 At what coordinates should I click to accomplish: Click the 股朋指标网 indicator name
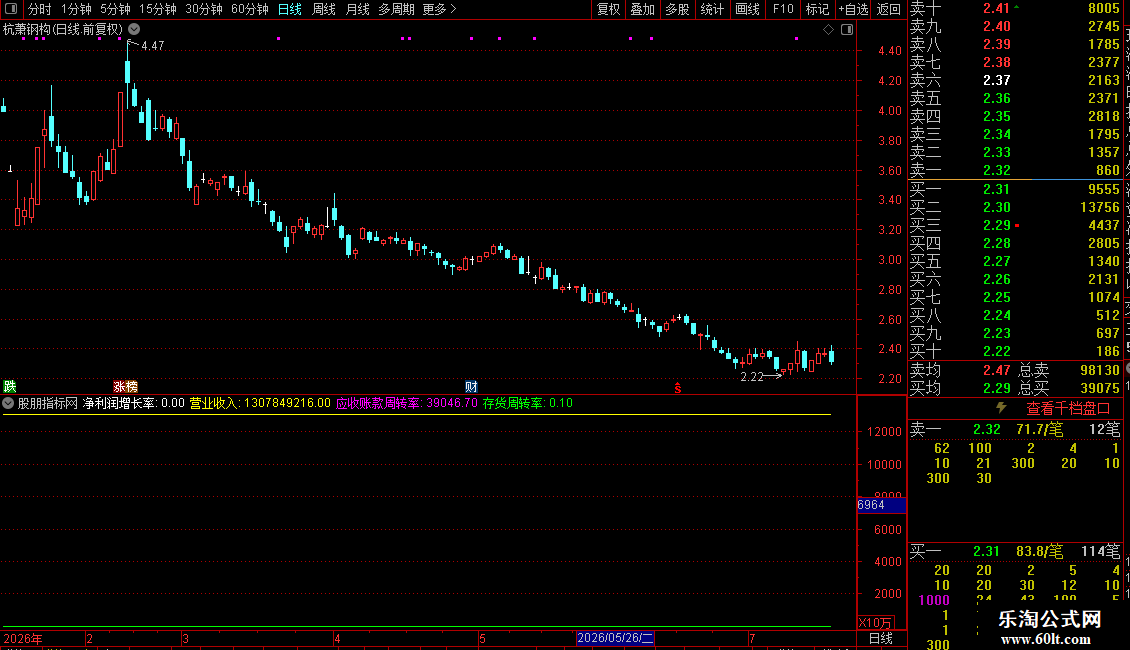point(48,404)
